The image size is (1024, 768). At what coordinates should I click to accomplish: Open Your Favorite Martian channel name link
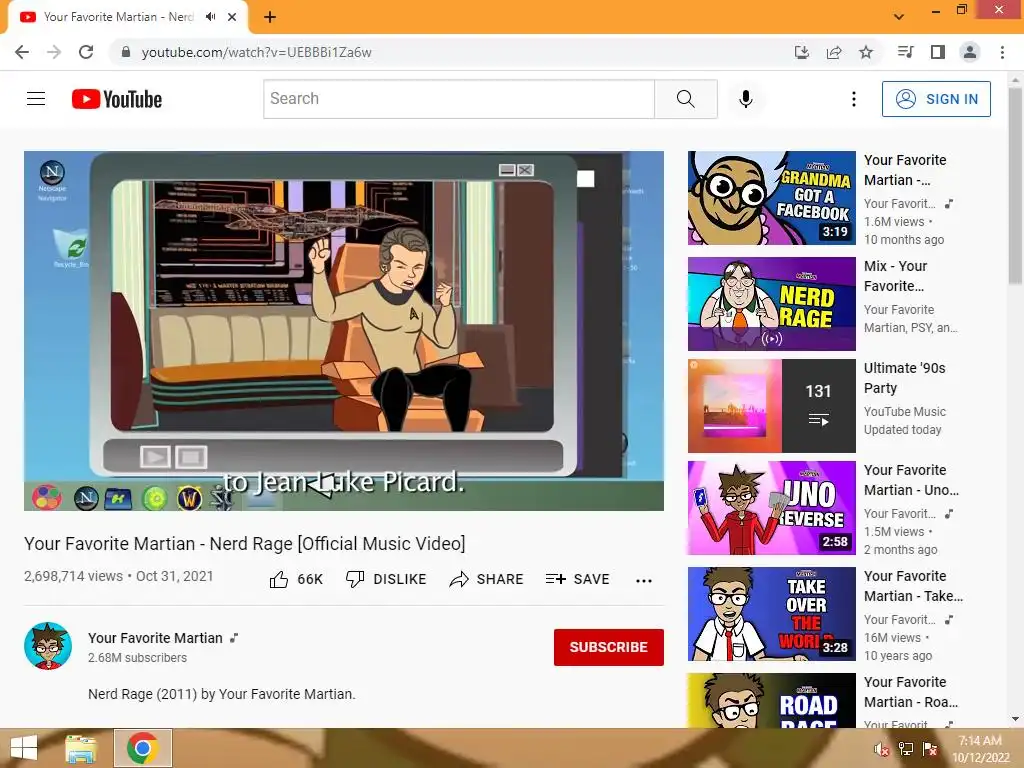[x=155, y=638]
